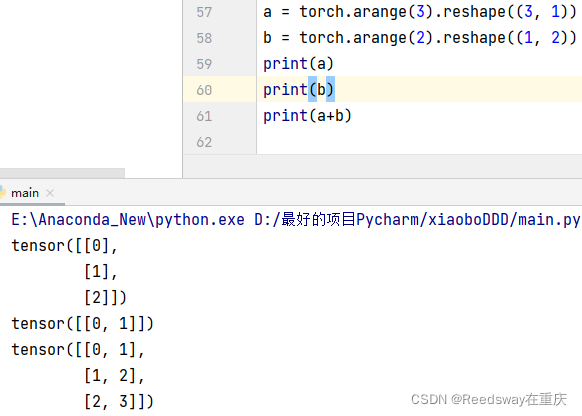Click the main.py file path in console
582x416 pixels.
pyautogui.click(x=417, y=220)
